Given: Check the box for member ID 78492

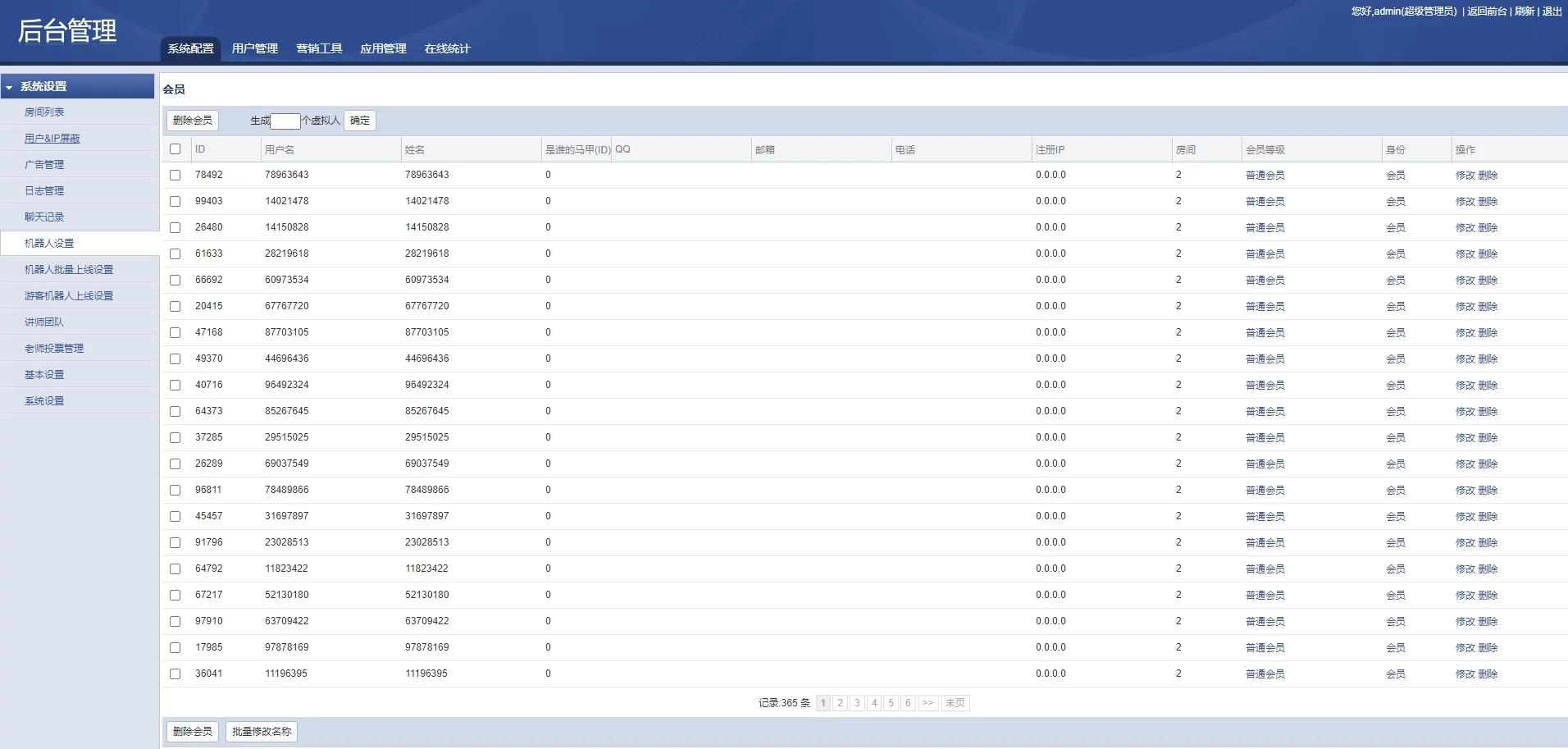Looking at the screenshot, I should 175,176.
